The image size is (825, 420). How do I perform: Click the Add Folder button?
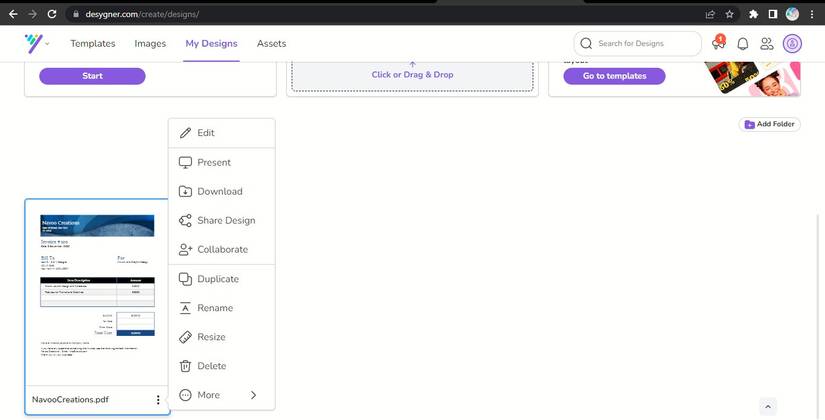(x=769, y=124)
